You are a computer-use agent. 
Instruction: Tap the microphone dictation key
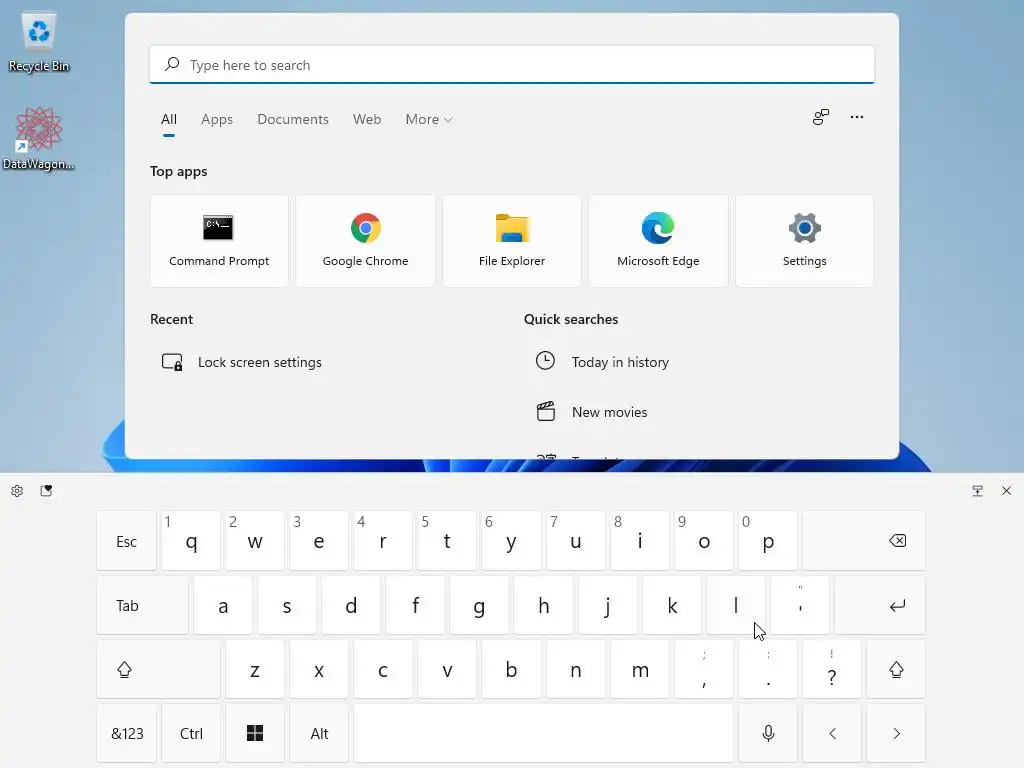pyautogui.click(x=768, y=733)
